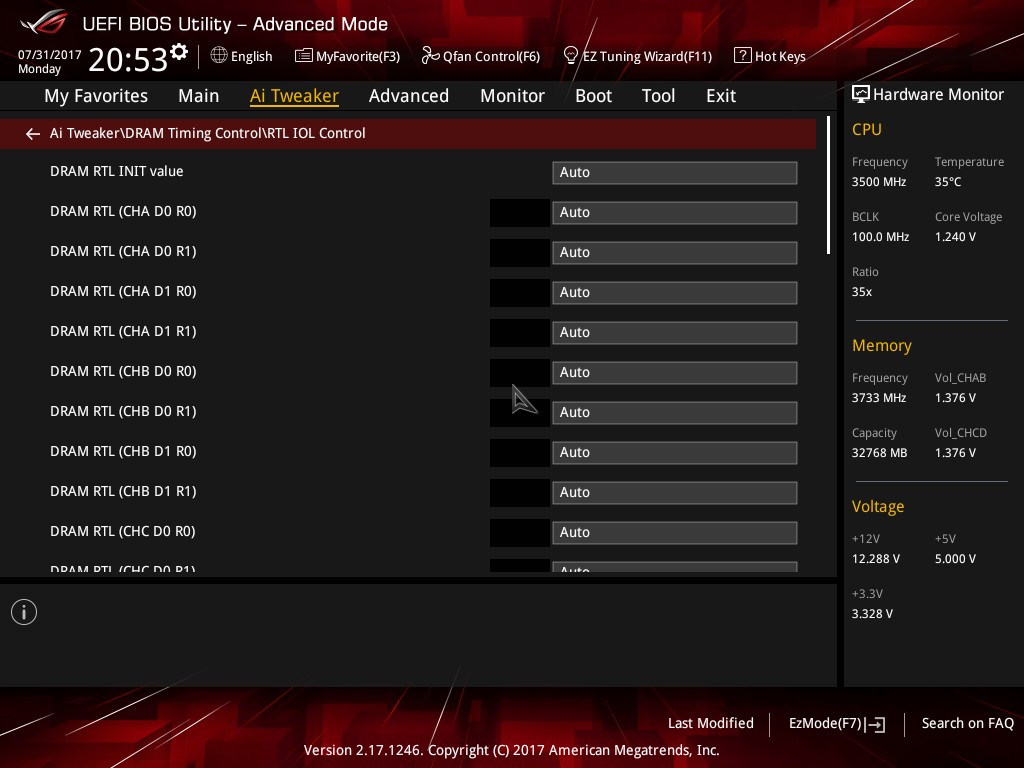Screen dimensions: 1024x768
Task: Set DRAM RTL (CHA D1 R1) value field
Action: (x=675, y=332)
